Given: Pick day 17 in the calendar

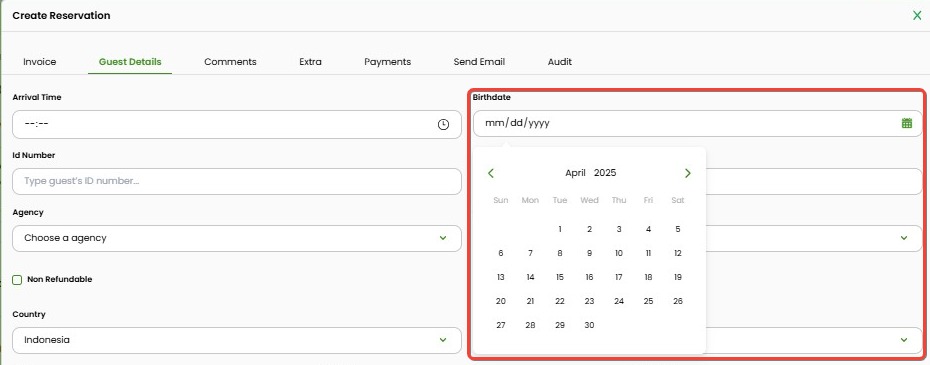Looking at the screenshot, I should click(x=619, y=277).
